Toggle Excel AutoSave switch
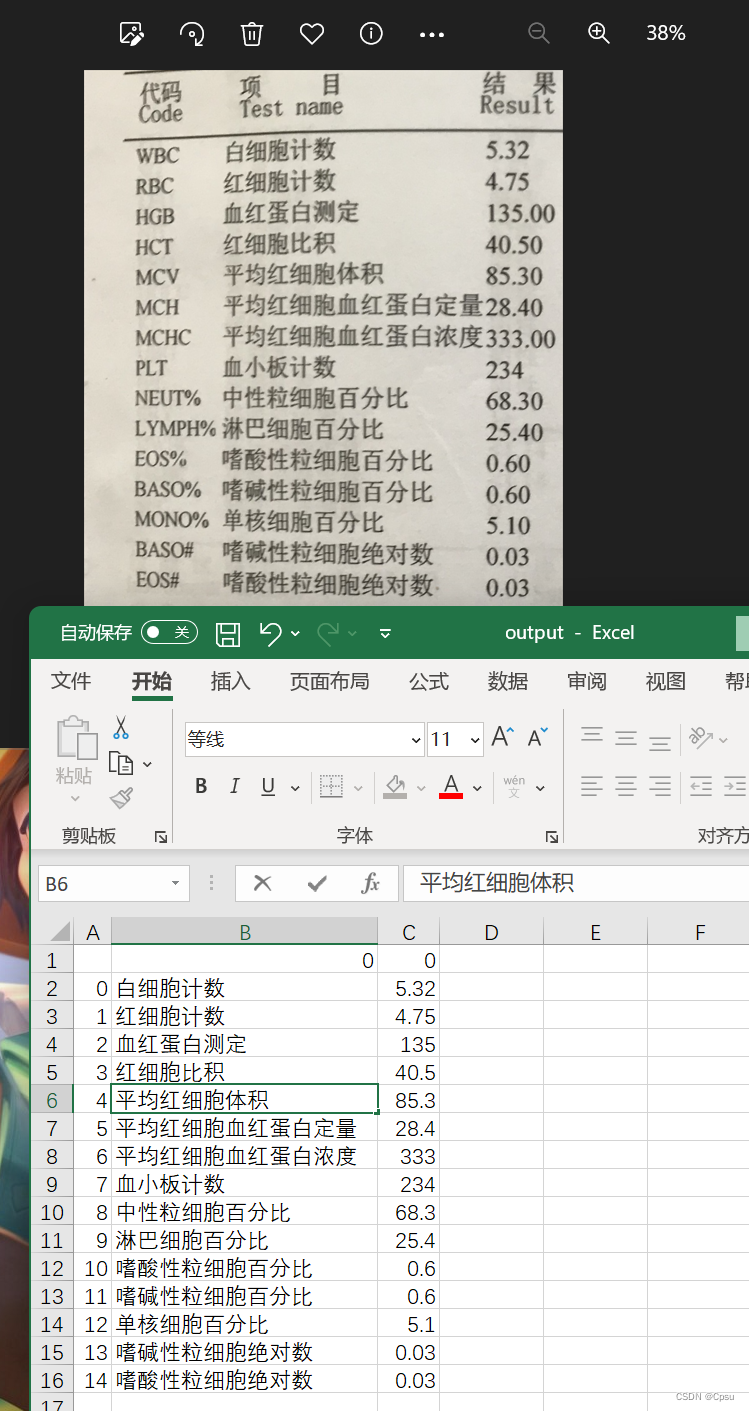 [169, 632]
